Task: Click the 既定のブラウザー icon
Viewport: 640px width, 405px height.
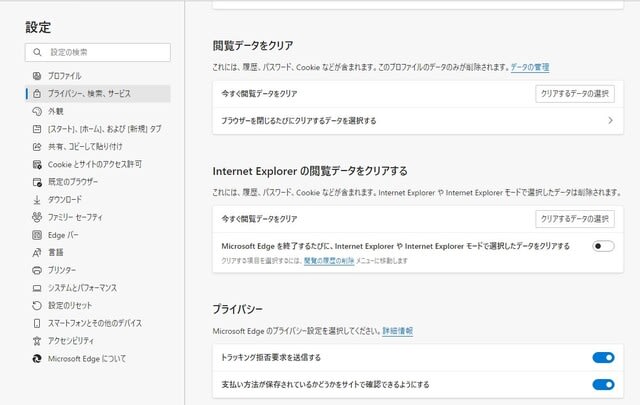Action: coord(37,182)
